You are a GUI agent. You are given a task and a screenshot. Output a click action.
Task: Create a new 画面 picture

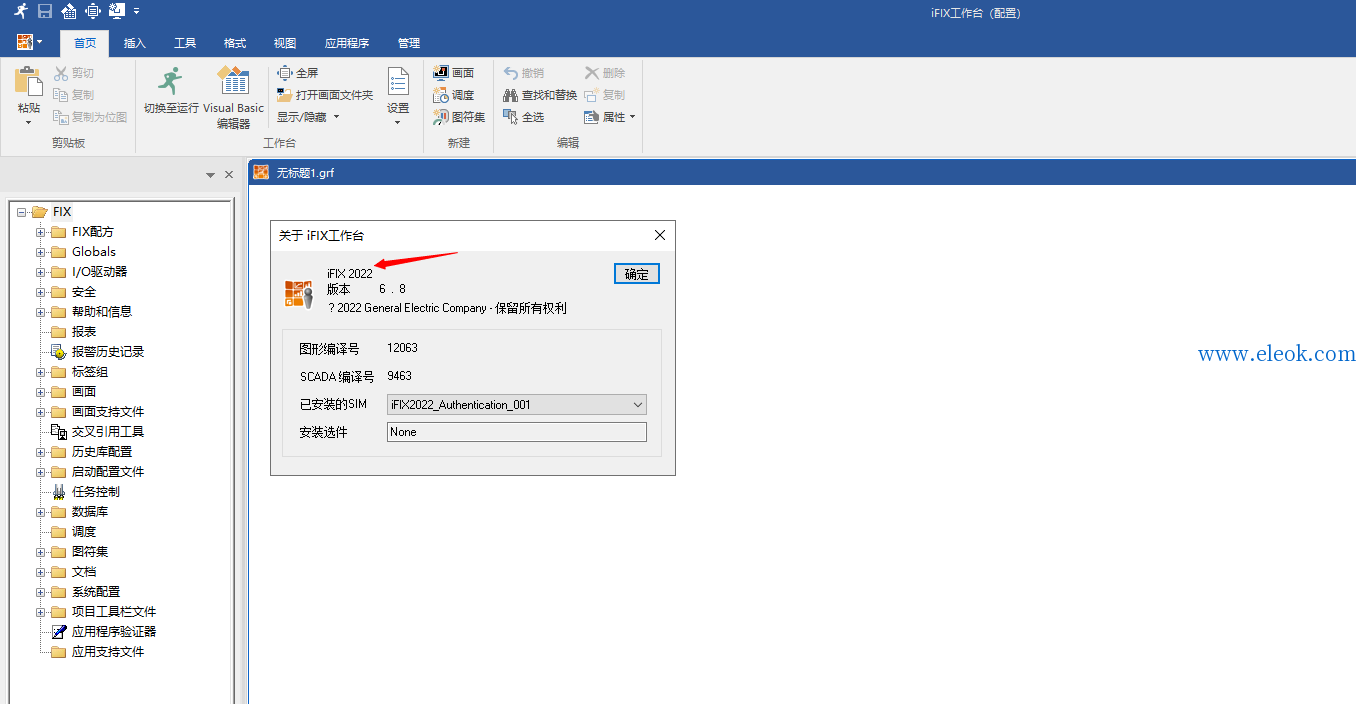coord(454,73)
